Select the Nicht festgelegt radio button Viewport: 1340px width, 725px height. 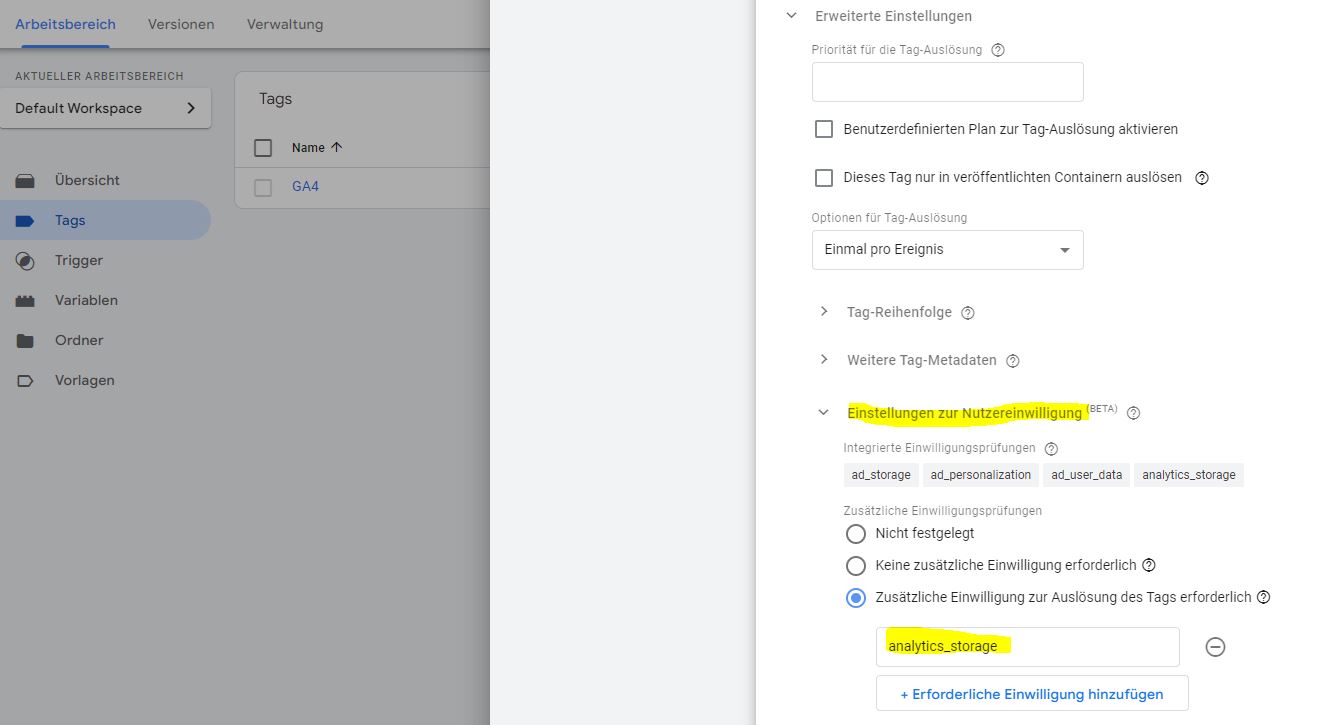click(856, 534)
